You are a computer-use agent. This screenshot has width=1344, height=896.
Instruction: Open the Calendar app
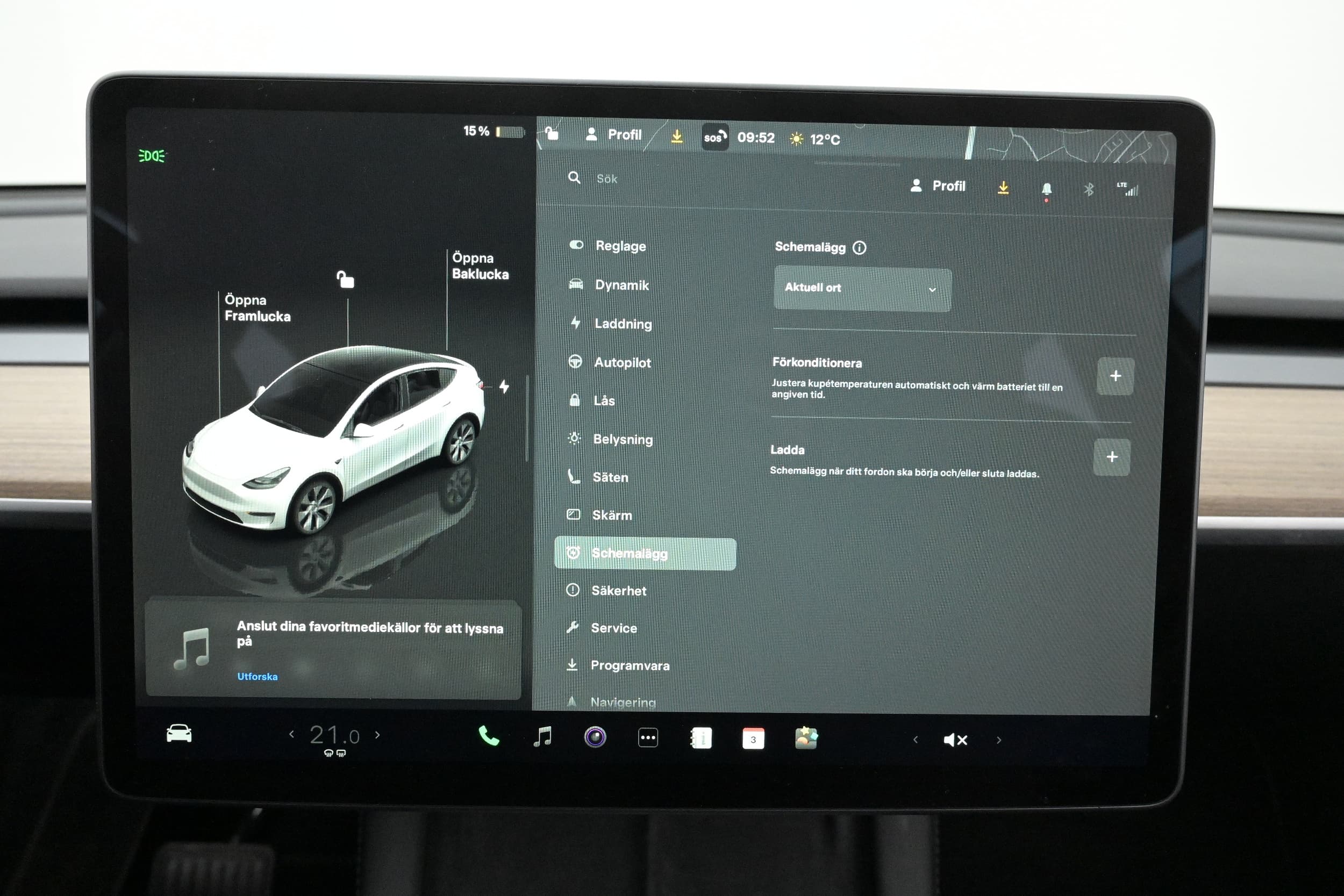pos(753,739)
